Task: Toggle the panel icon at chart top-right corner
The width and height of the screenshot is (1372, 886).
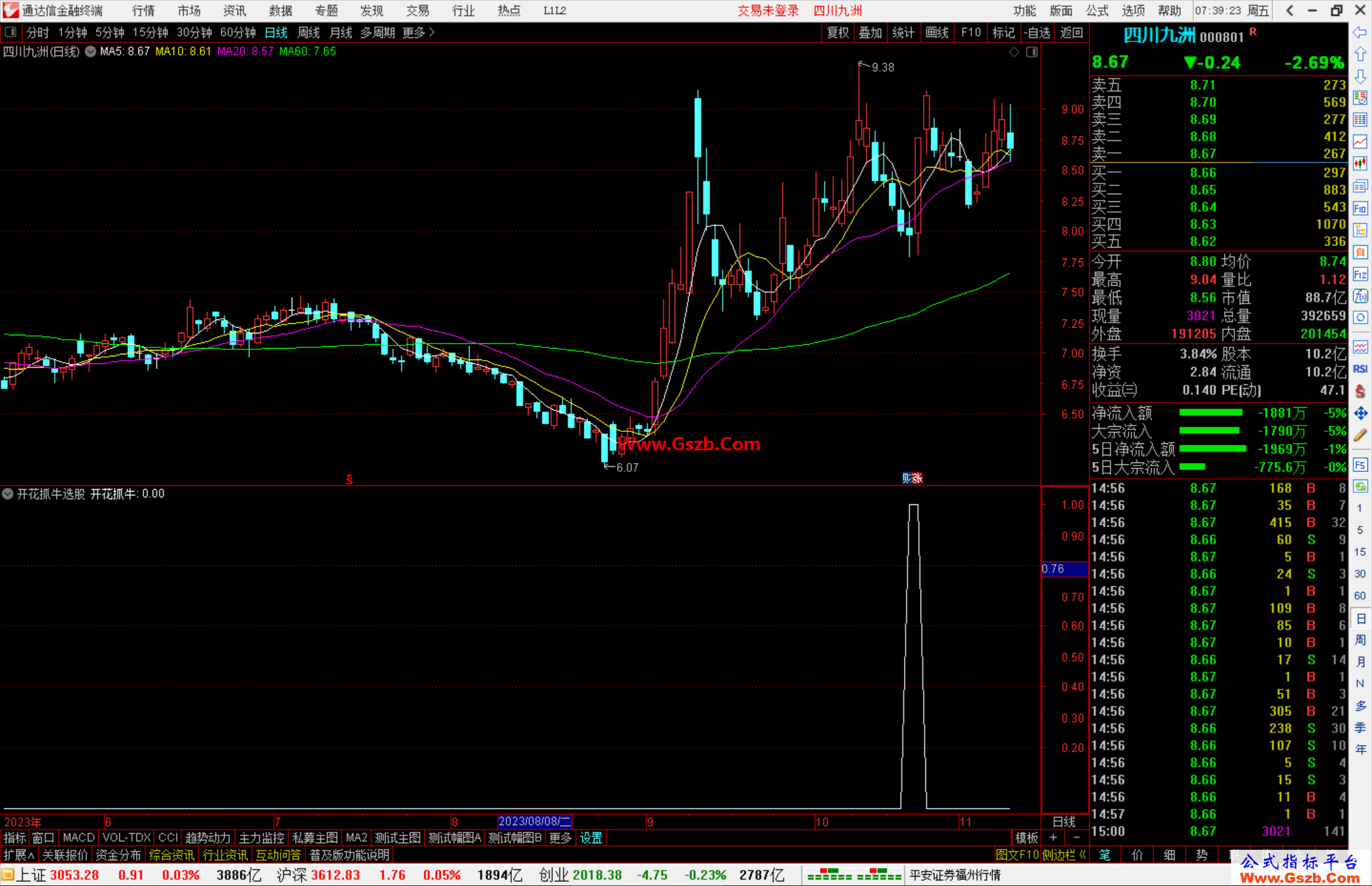Action: (x=1032, y=52)
